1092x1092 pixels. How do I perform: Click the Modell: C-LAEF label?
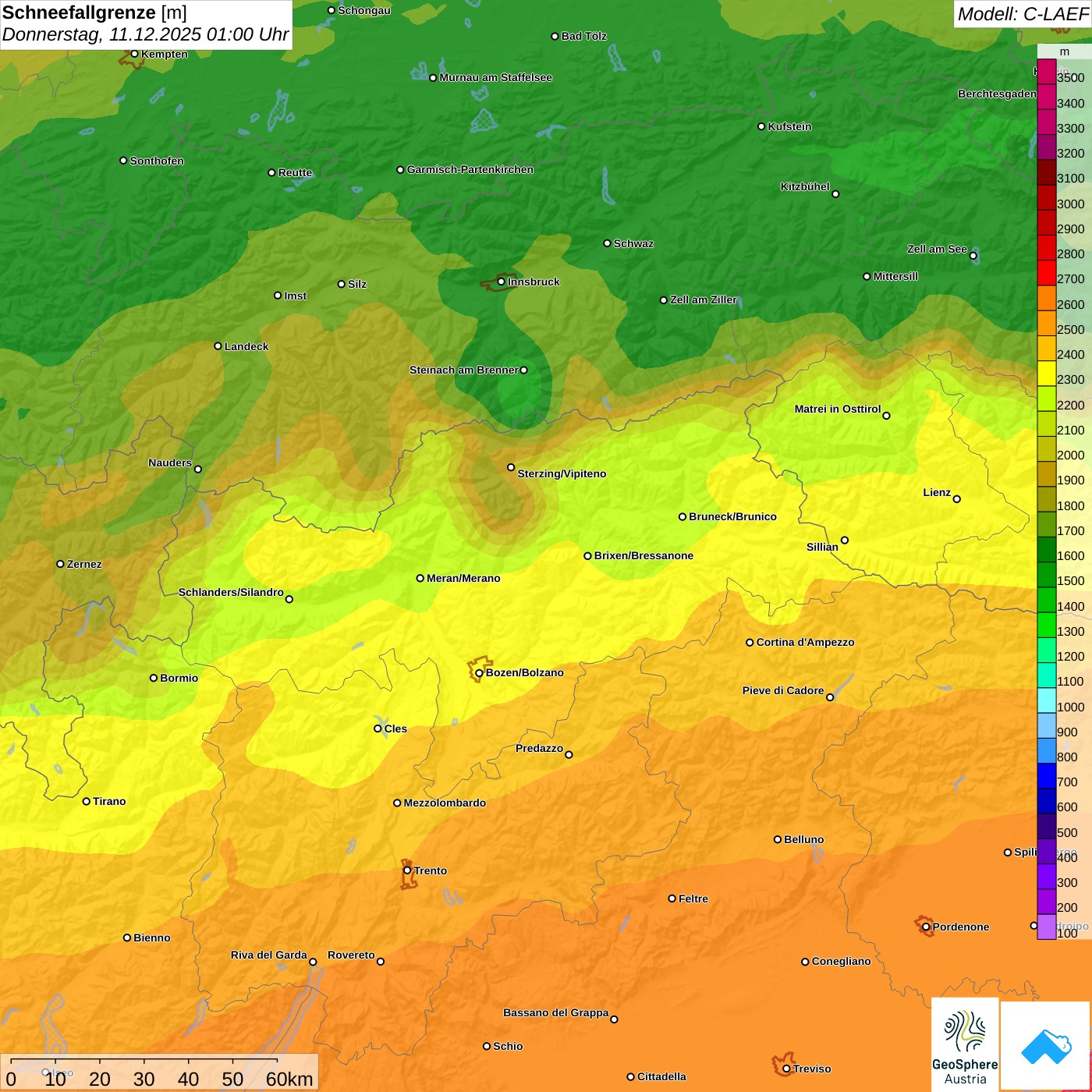[x=1023, y=14]
